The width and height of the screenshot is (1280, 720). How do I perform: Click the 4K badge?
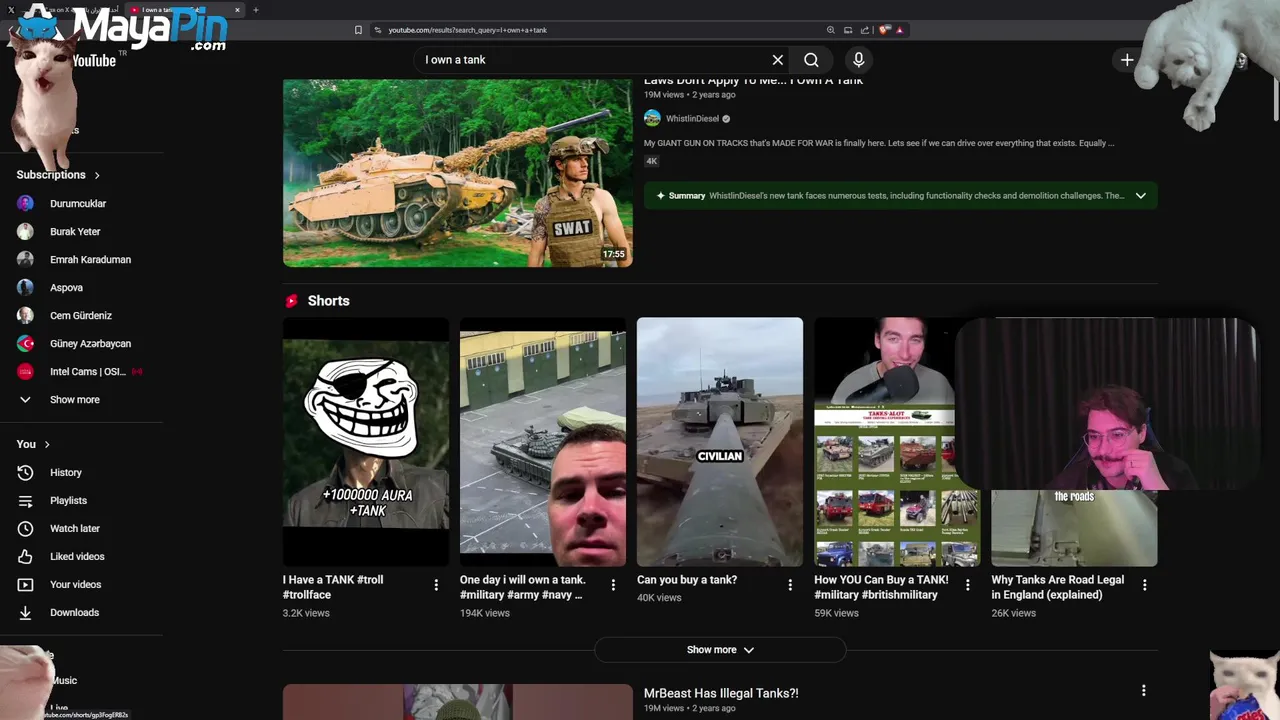tap(652, 161)
